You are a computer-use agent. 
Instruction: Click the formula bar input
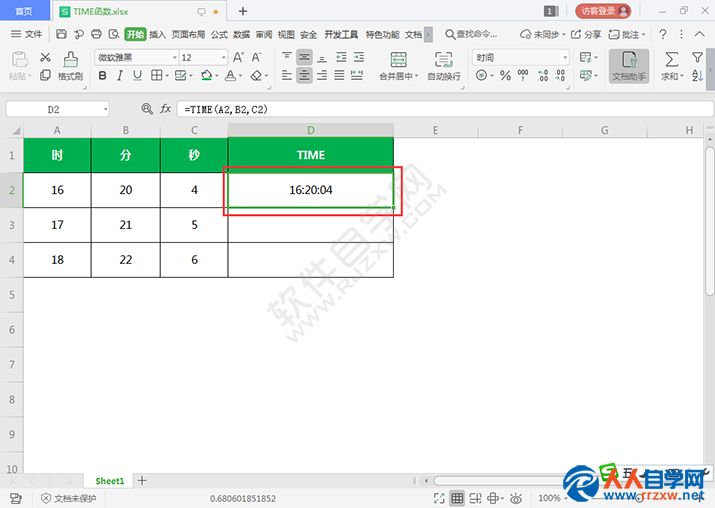pos(445,109)
